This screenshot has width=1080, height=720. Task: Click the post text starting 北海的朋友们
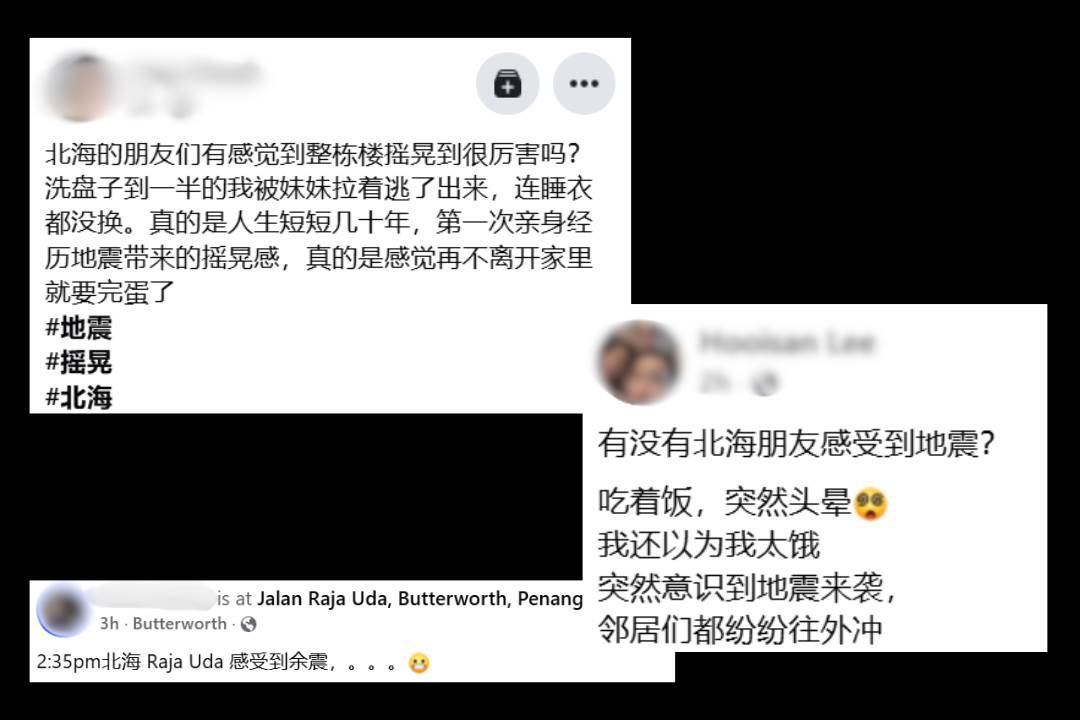click(319, 222)
